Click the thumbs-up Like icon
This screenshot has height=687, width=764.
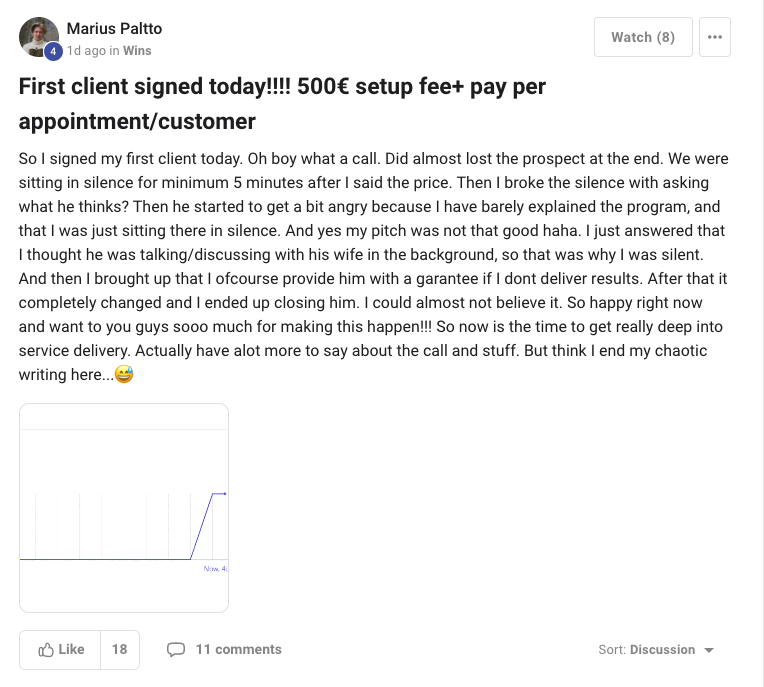click(46, 650)
